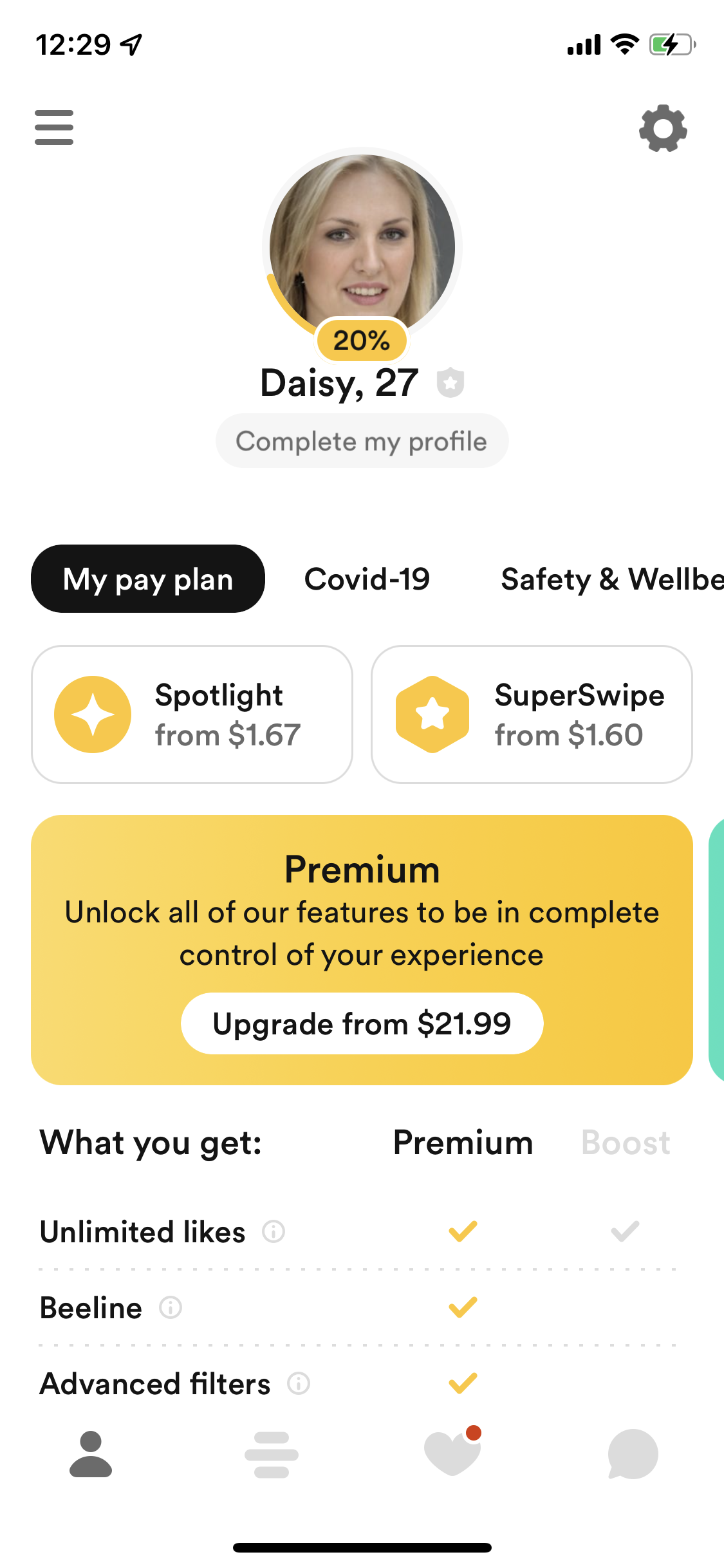
Task: Tap the 20% profile completion badge
Action: coord(362,341)
